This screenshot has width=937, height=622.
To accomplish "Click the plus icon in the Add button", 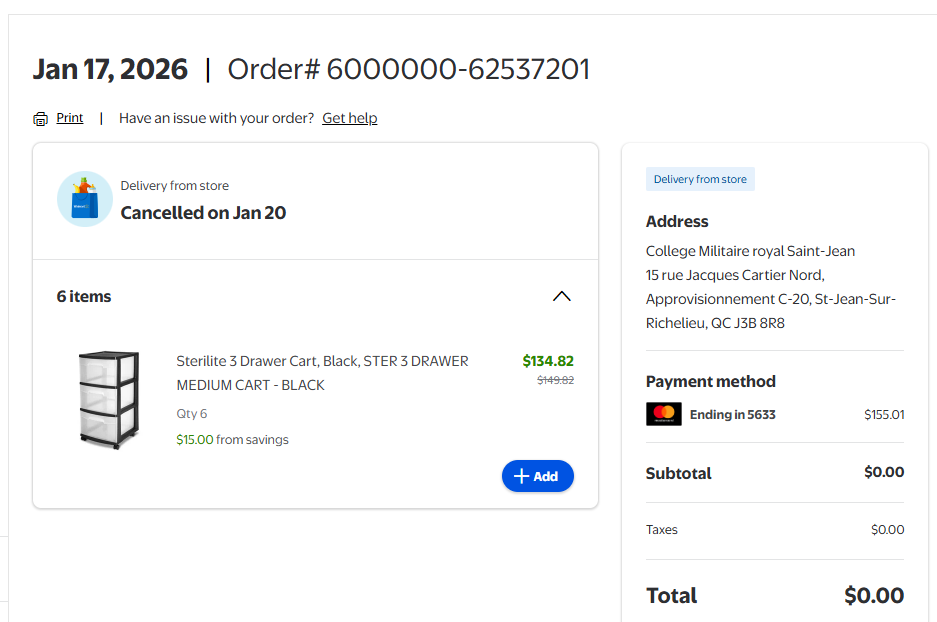I will [x=520, y=476].
